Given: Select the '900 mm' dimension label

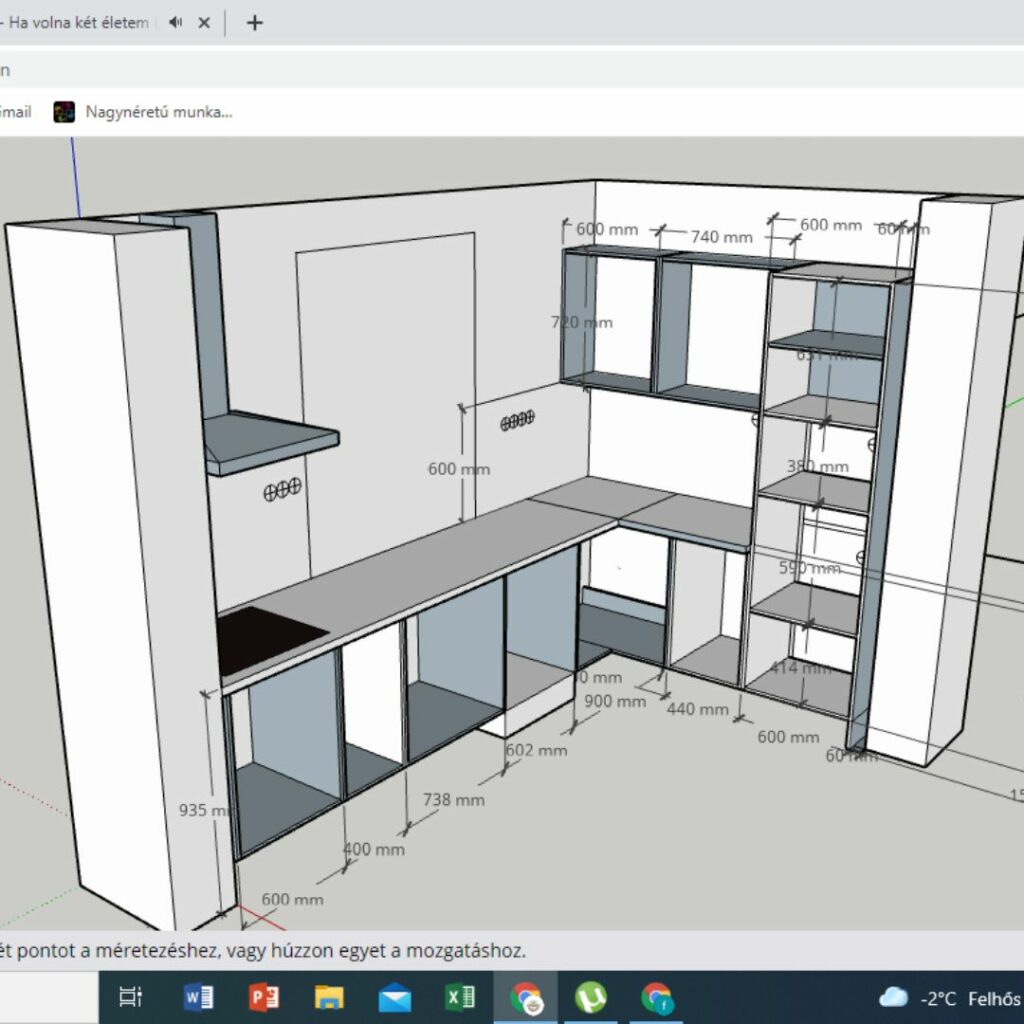Looking at the screenshot, I should point(615,701).
